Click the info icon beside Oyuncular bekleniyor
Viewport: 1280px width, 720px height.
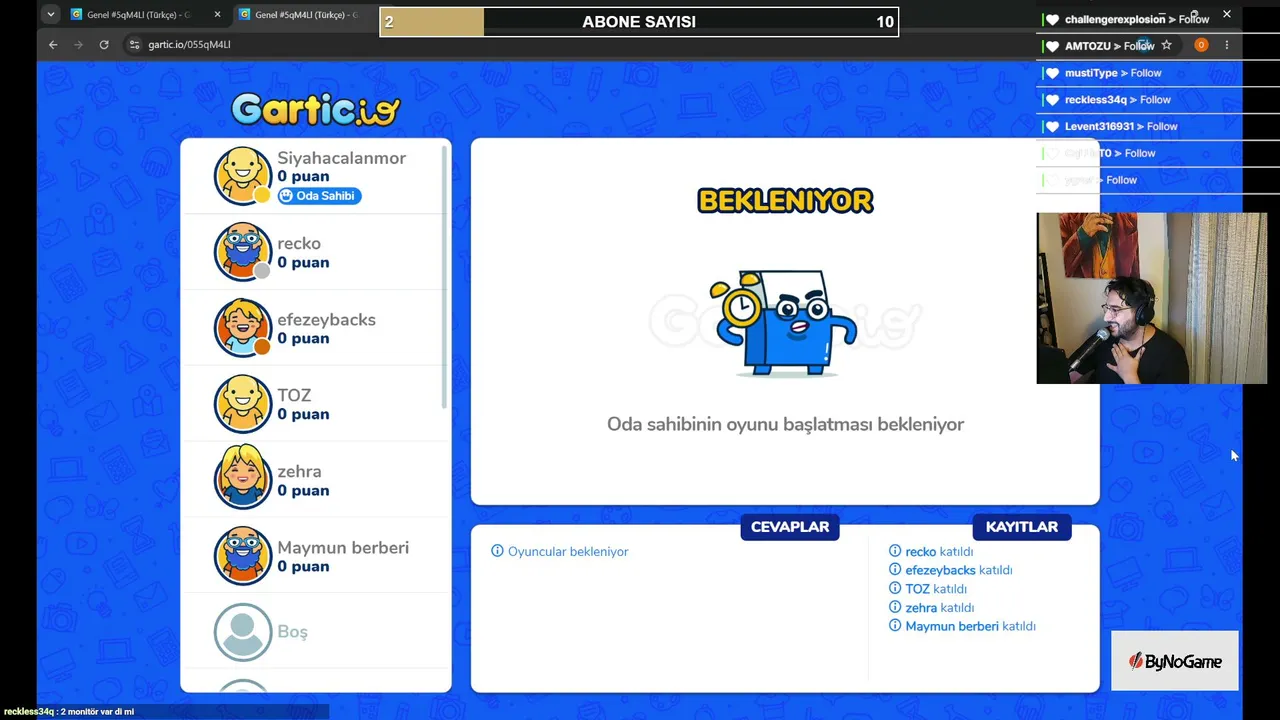pyautogui.click(x=497, y=551)
